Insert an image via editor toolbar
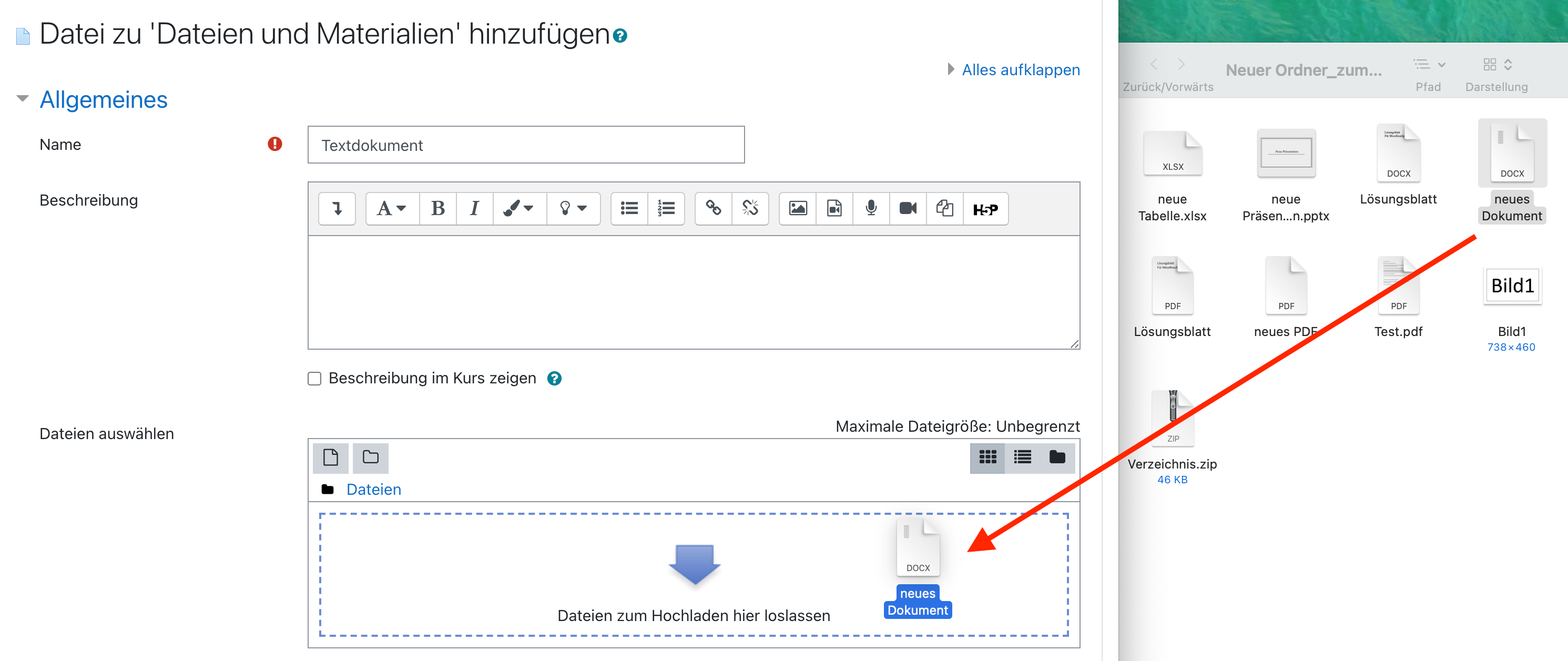The image size is (1568, 661). point(797,209)
